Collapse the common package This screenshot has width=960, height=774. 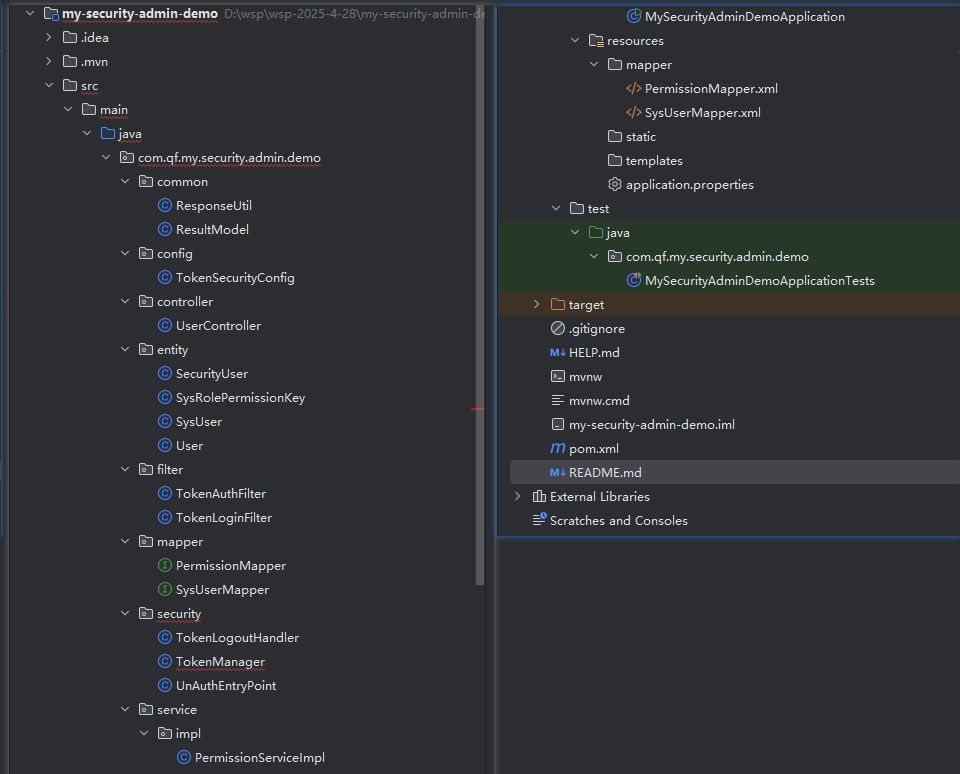click(x=125, y=181)
